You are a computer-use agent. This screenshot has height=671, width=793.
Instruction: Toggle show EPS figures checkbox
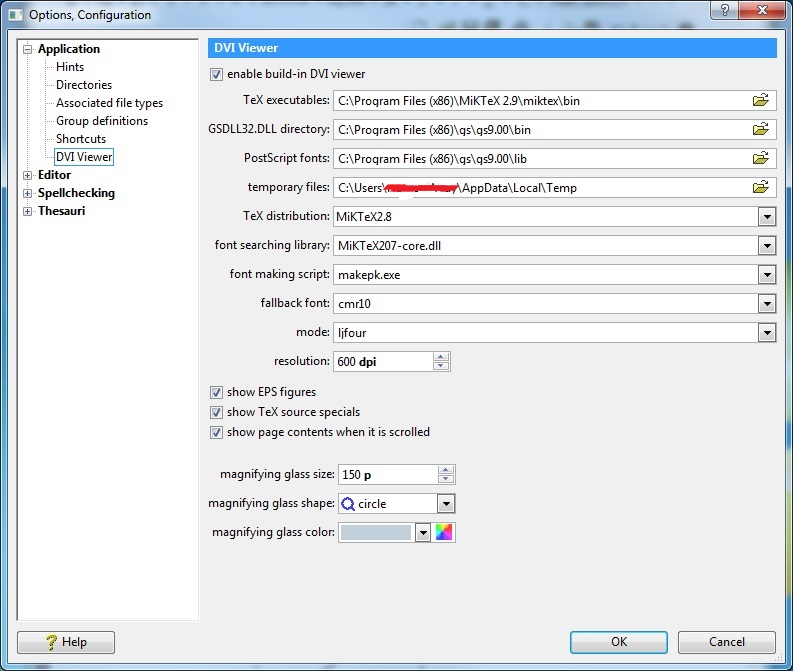tap(216, 392)
